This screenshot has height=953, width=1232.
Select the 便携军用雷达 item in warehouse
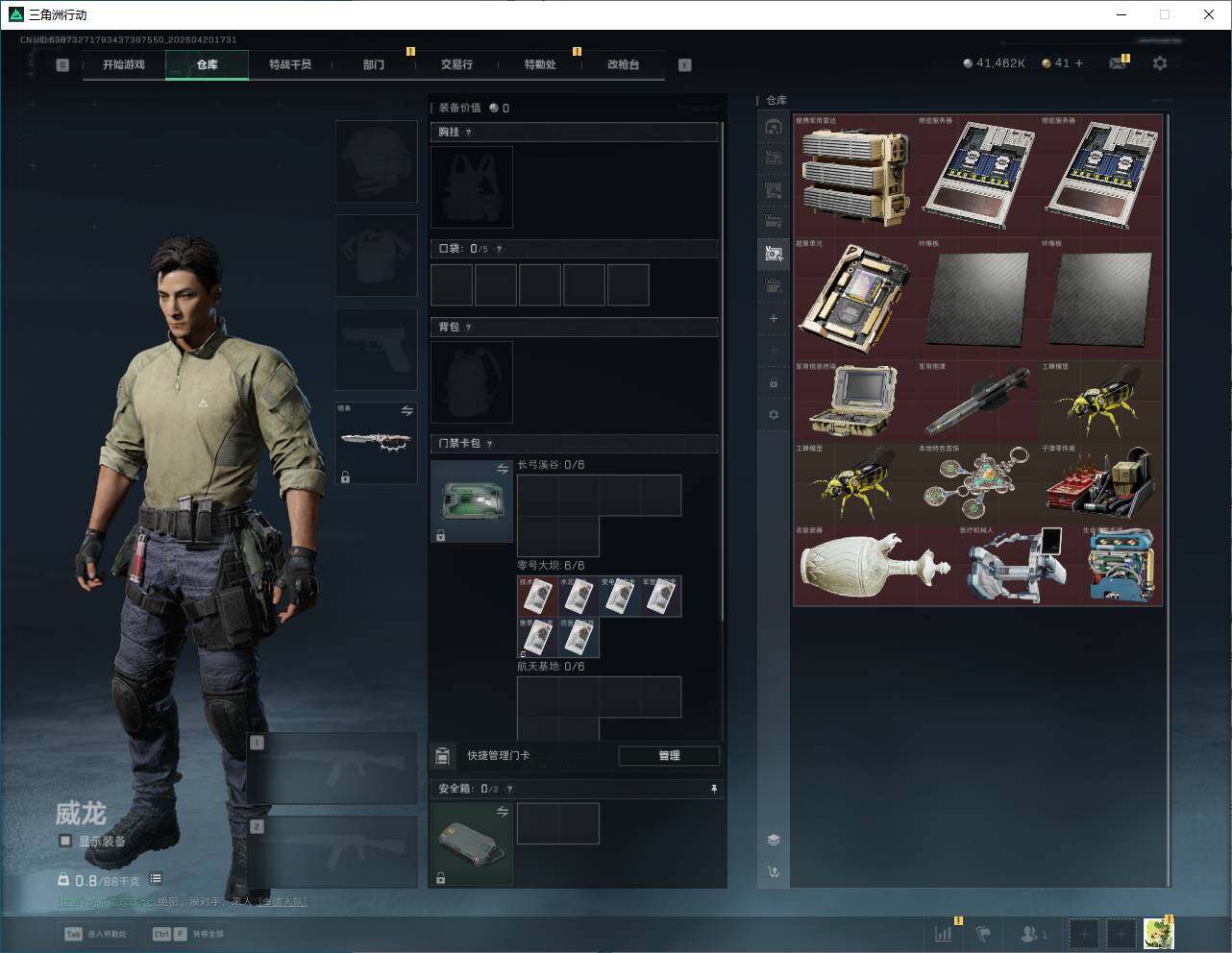coord(855,176)
